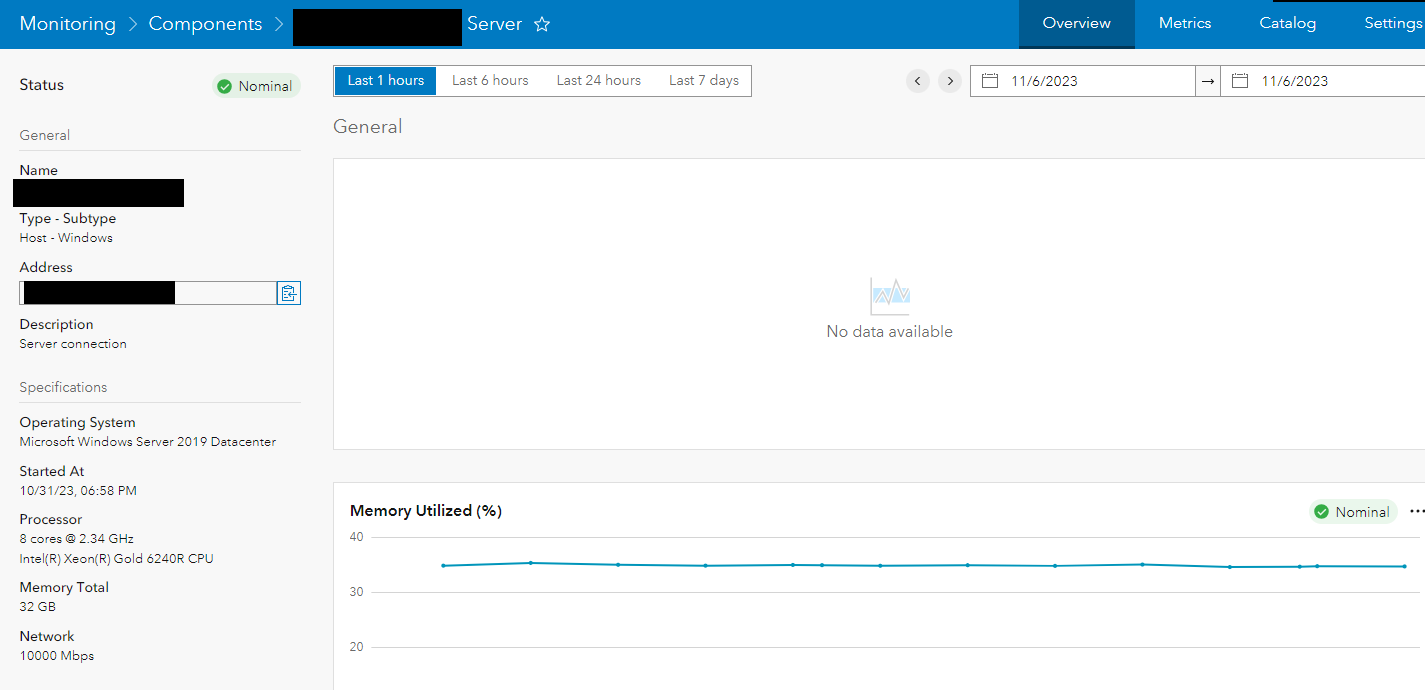Screen dimensions: 1425x690
Task: Select the Last 24 hours range option
Action: tap(598, 80)
